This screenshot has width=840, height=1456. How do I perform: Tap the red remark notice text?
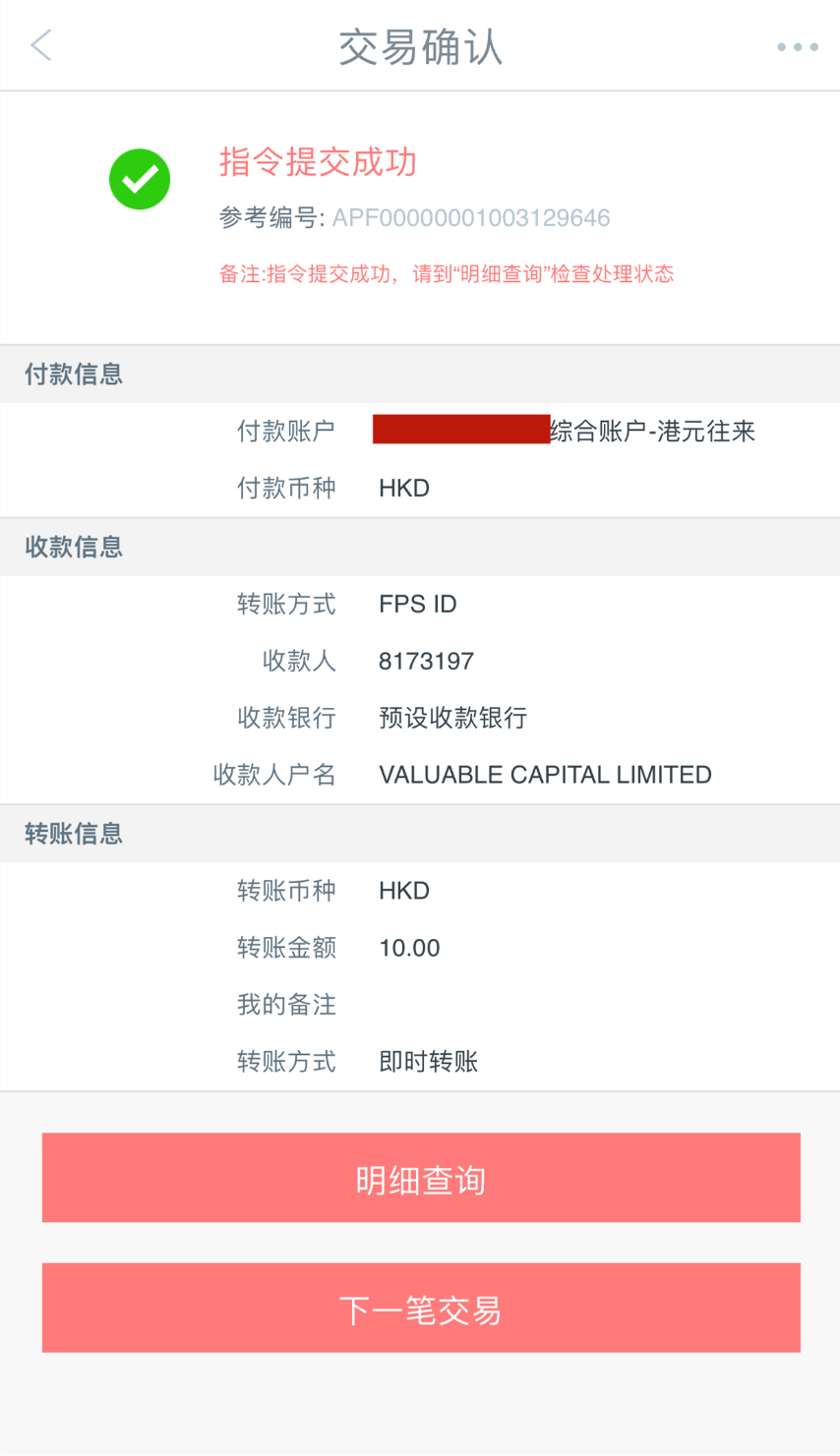coord(447,273)
